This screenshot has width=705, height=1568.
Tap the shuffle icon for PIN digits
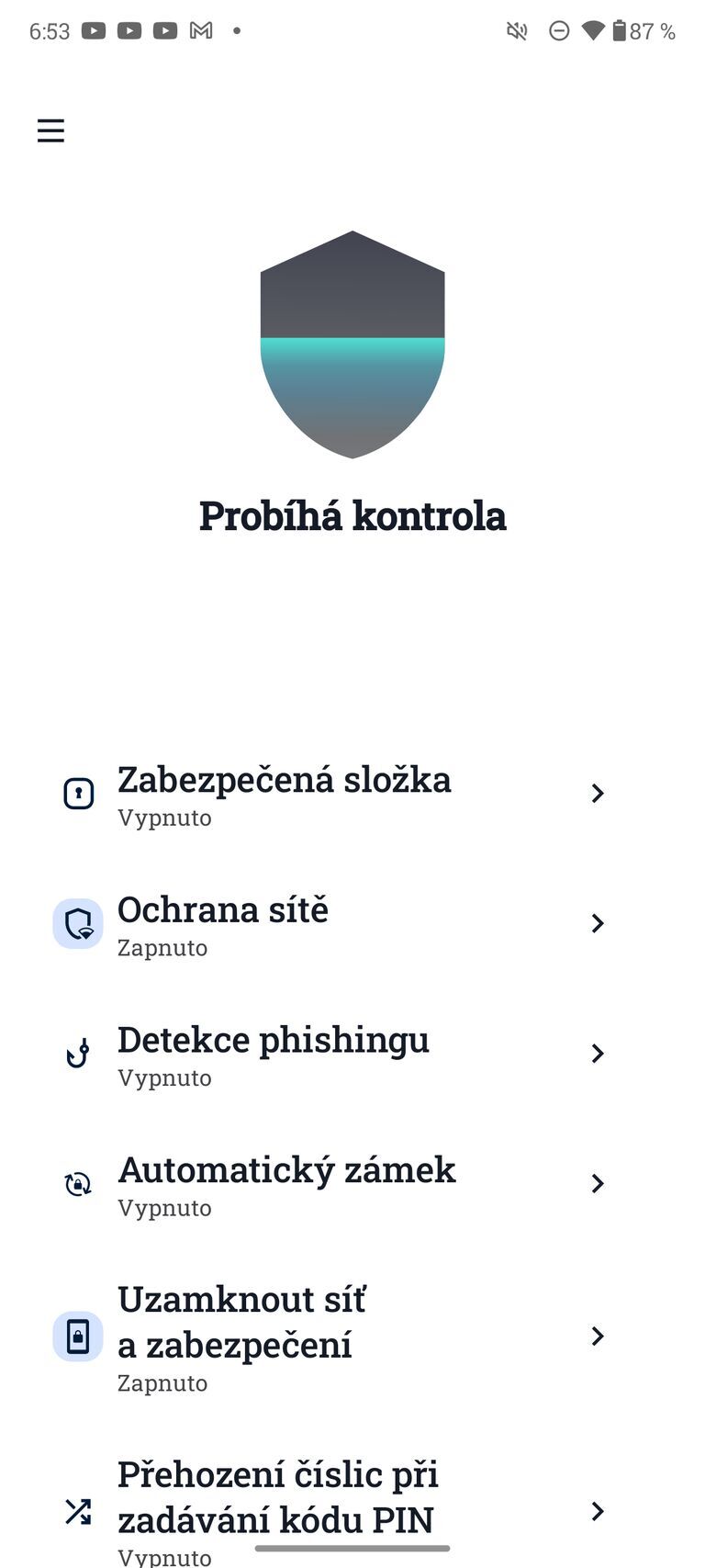(x=78, y=1511)
